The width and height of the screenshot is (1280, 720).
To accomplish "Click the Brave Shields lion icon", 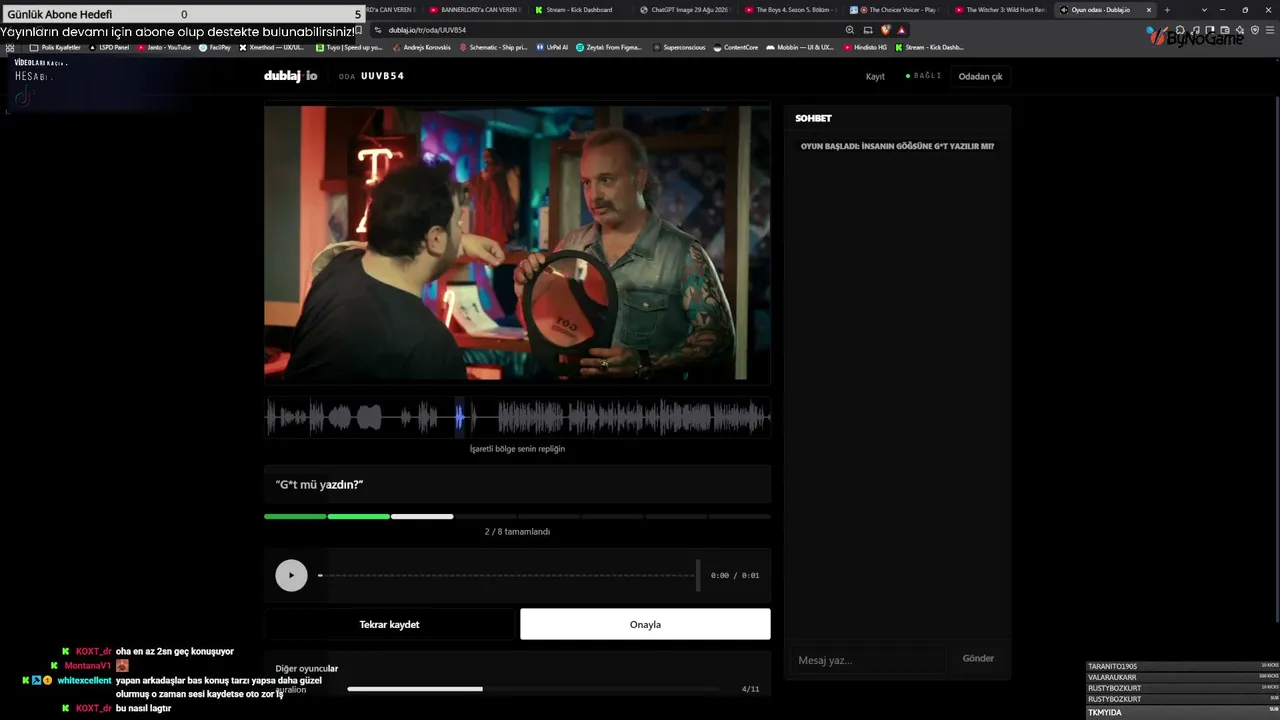I will pyautogui.click(x=885, y=30).
